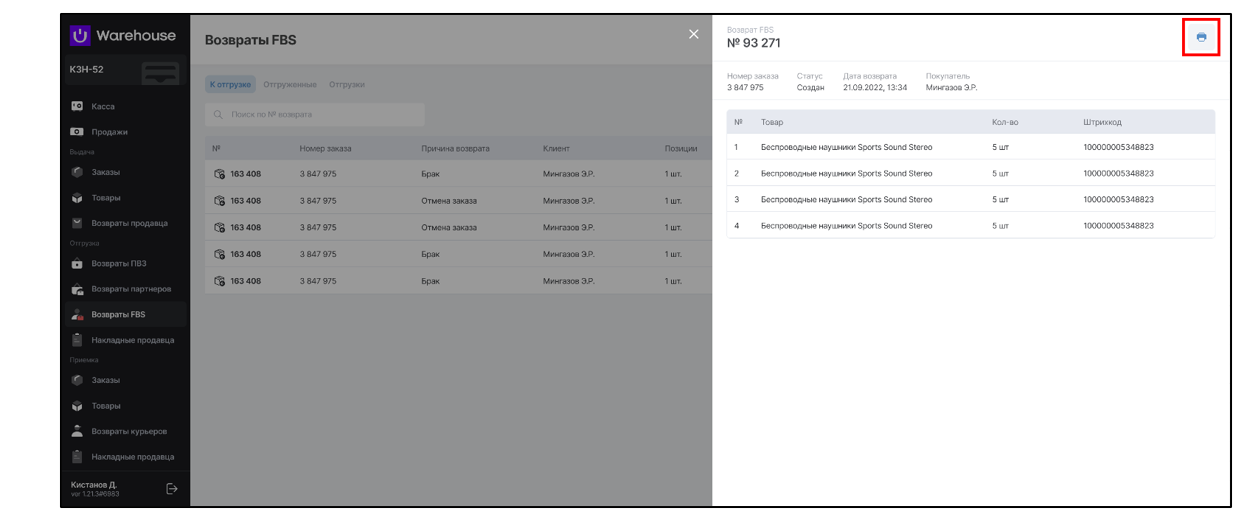Click the barcode in details row 1
The height and width of the screenshot is (516, 1252).
1118,147
